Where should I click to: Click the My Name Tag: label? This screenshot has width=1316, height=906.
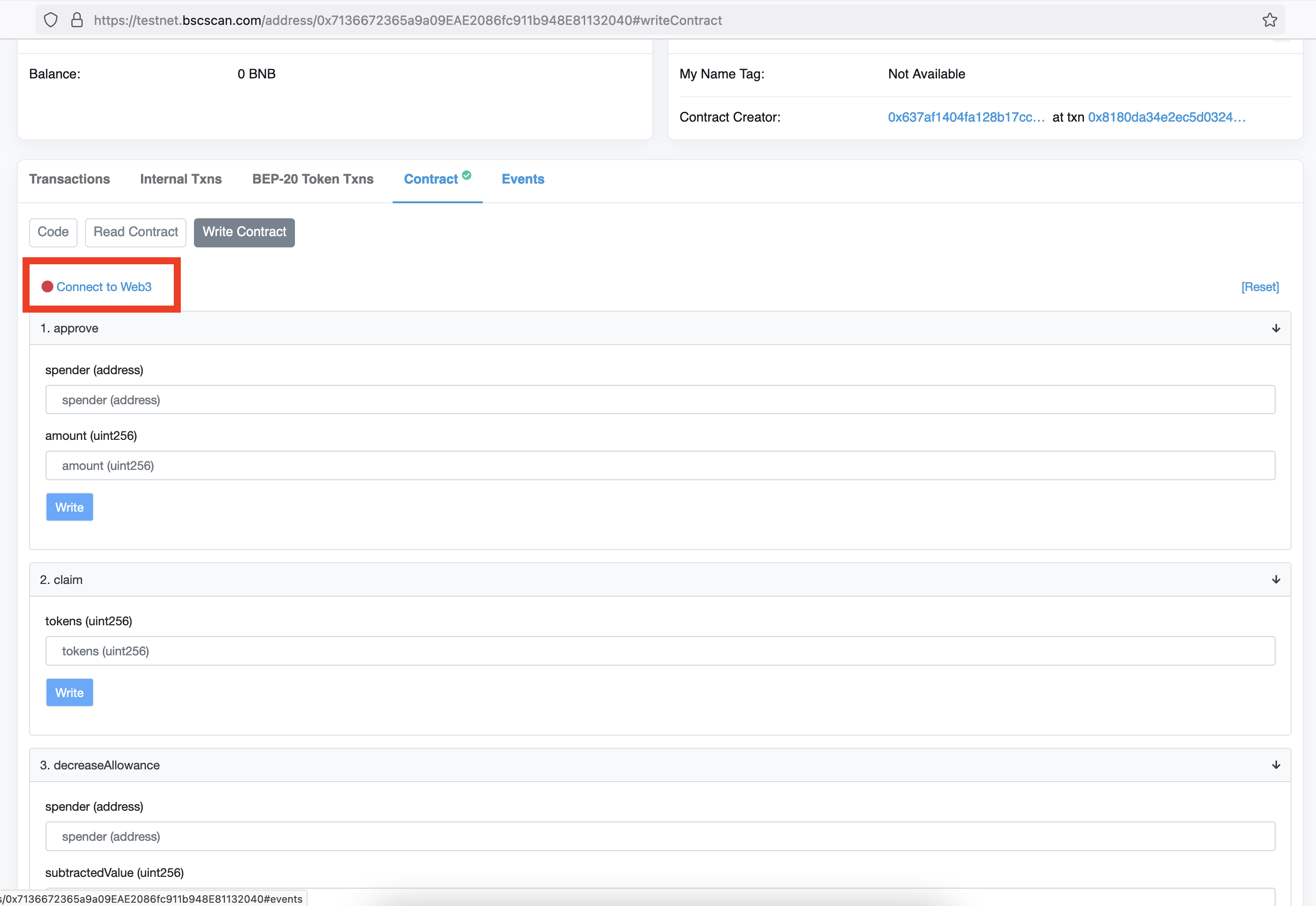coord(721,74)
